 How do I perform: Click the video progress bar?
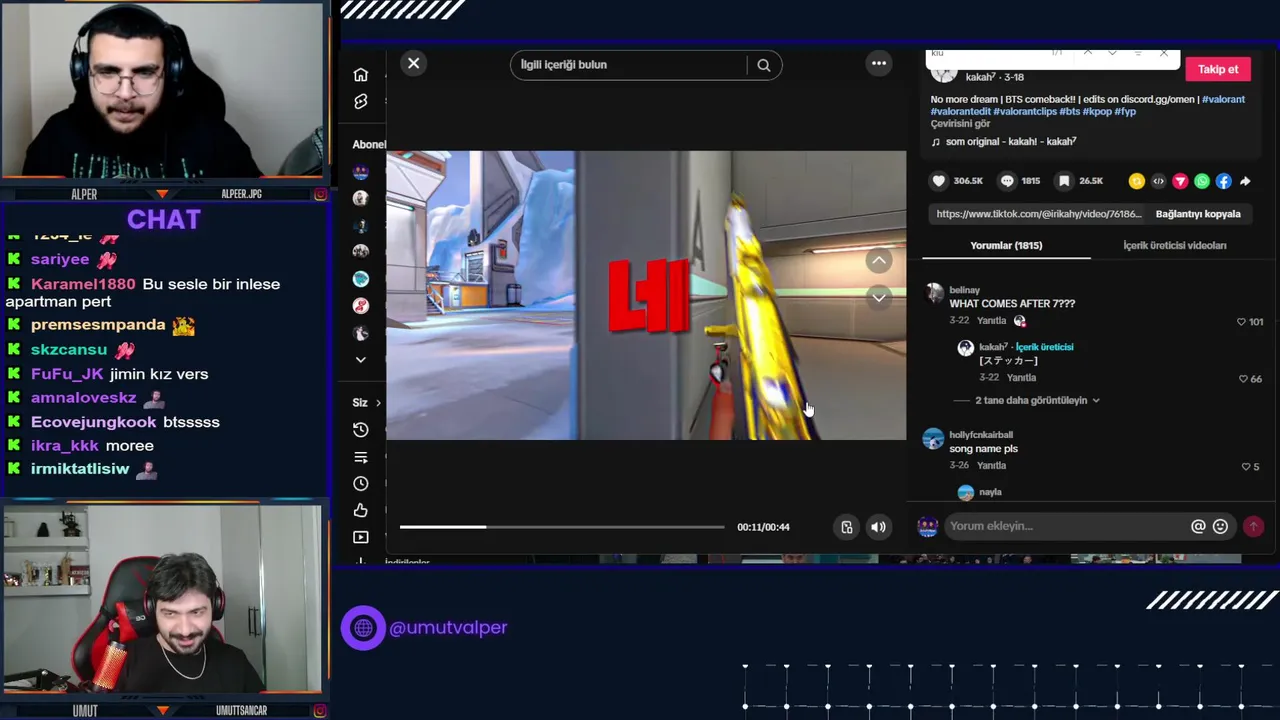click(562, 527)
